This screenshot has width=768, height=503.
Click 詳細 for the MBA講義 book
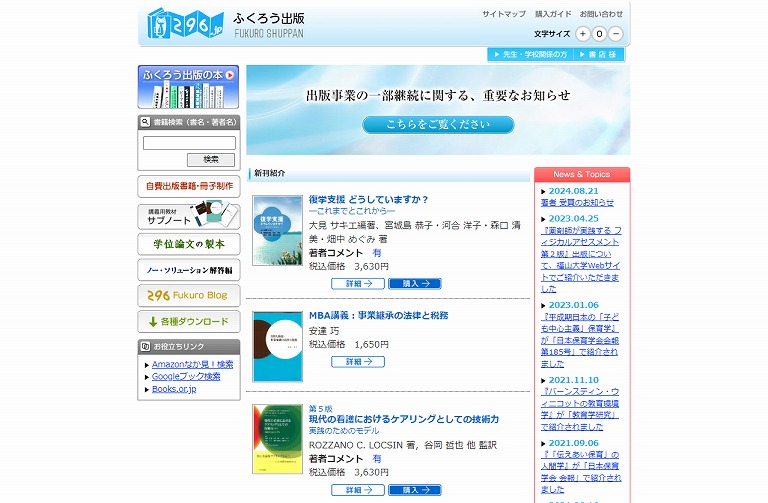(357, 362)
